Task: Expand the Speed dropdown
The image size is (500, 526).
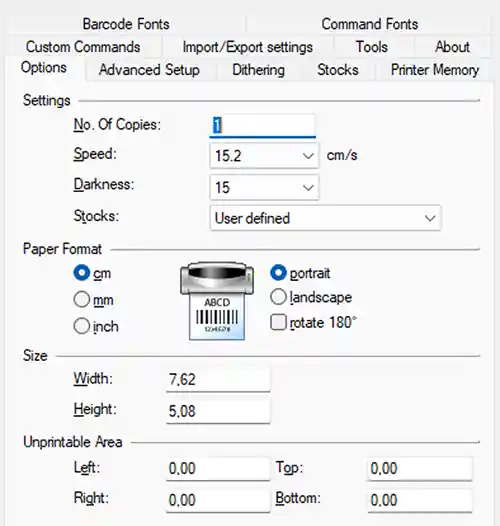Action: point(264,156)
